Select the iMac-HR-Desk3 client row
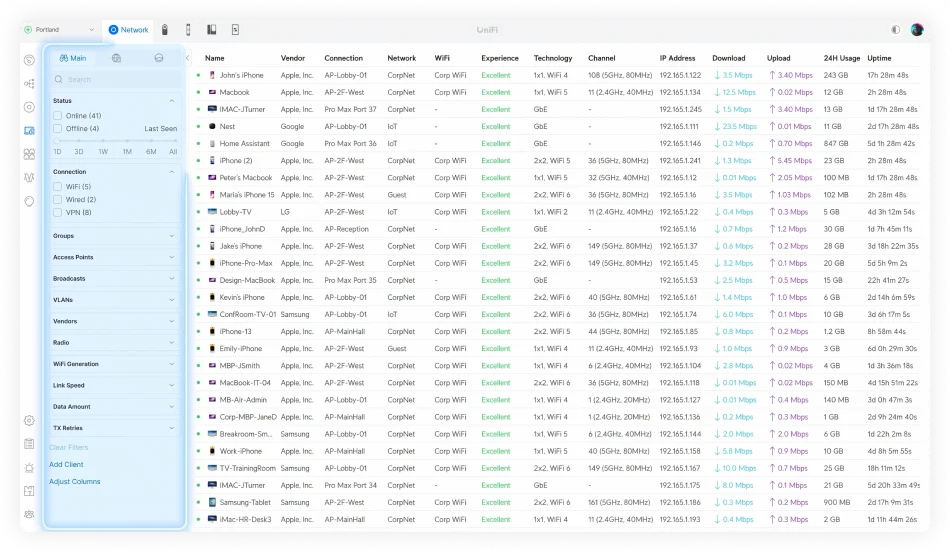The image size is (950, 552). [557, 519]
